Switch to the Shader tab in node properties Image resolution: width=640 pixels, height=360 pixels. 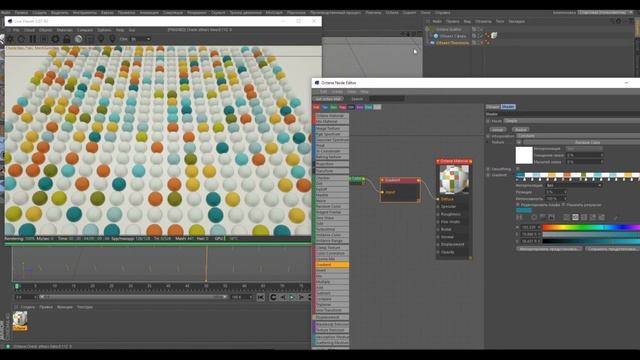508,107
